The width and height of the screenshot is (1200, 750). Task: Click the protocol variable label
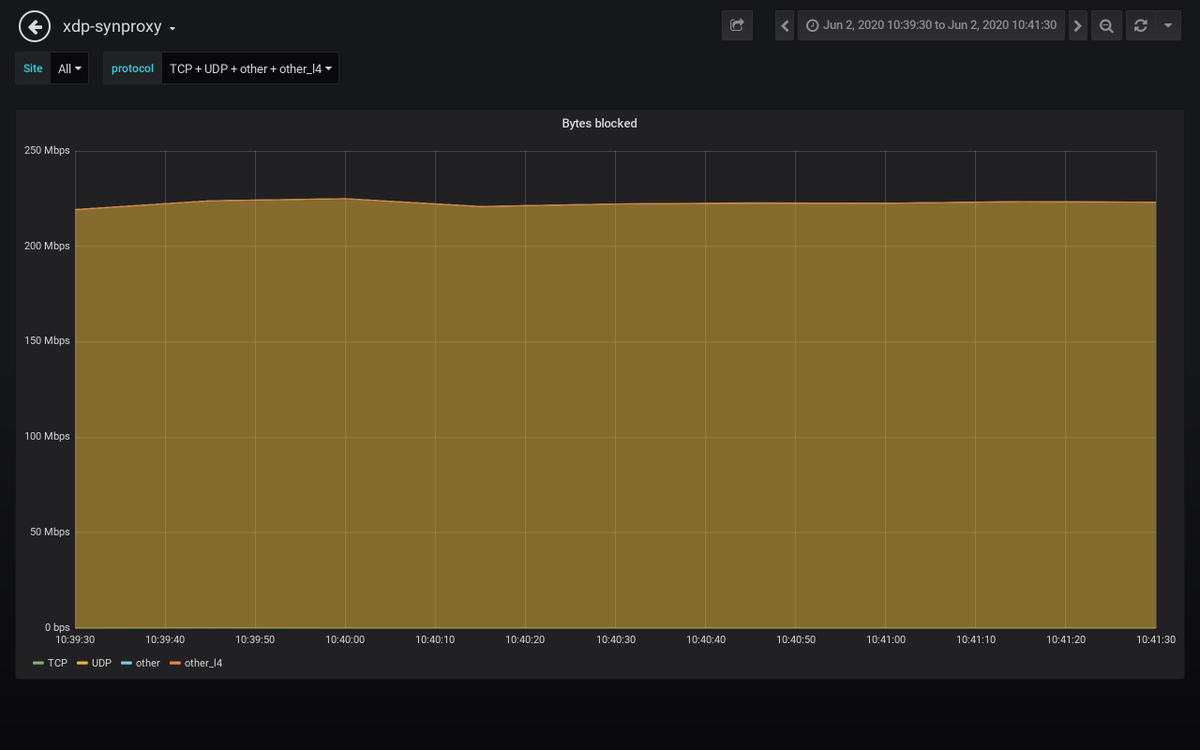(x=131, y=68)
